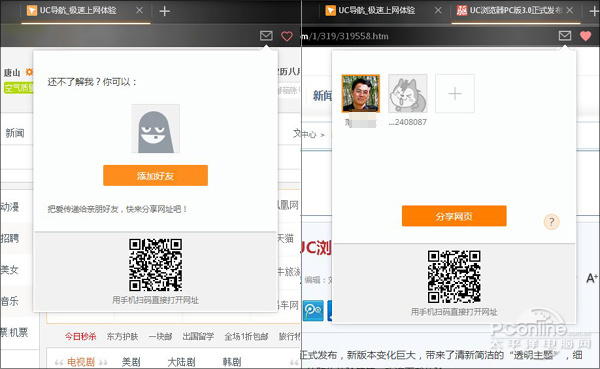
Task: Close the left browser UC导航 tab
Action: click(140, 10)
